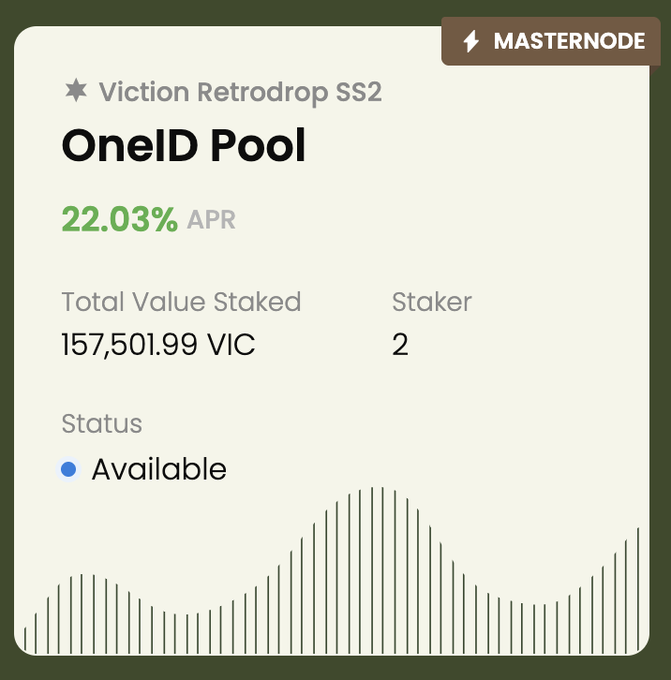The width and height of the screenshot is (671, 680).
Task: Click the grey APR label
Action: pyautogui.click(x=211, y=220)
